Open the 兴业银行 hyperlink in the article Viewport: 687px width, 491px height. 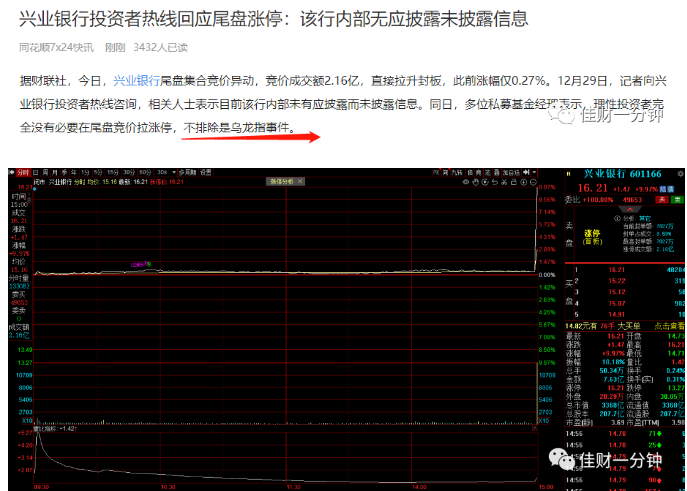(x=136, y=81)
